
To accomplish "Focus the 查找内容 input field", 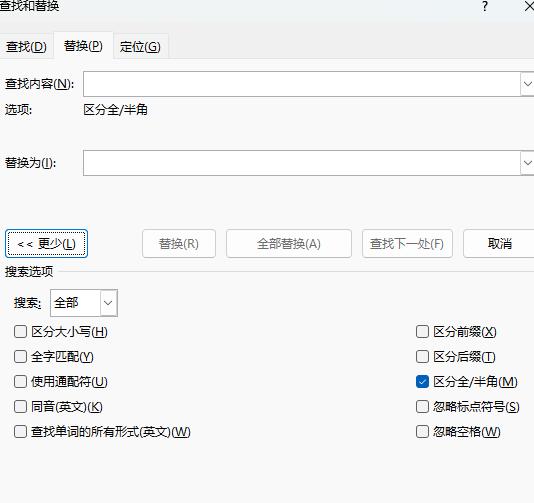I will coord(302,84).
